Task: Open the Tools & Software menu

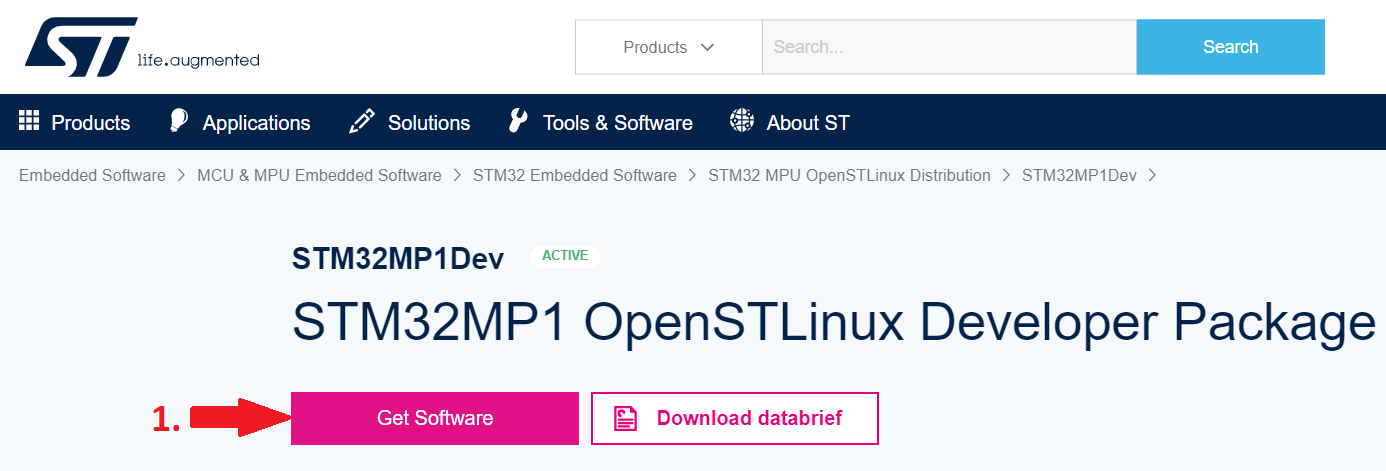Action: (617, 123)
